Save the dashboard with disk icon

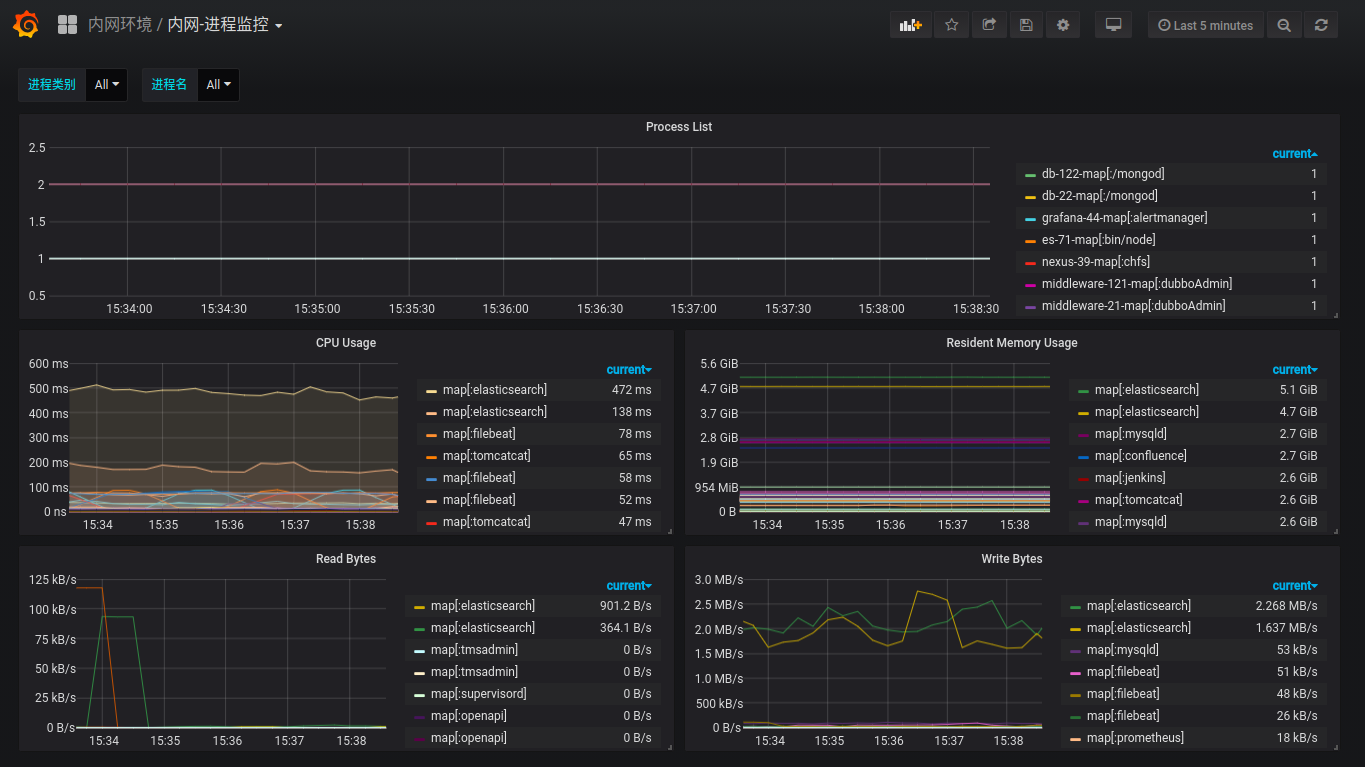1026,25
